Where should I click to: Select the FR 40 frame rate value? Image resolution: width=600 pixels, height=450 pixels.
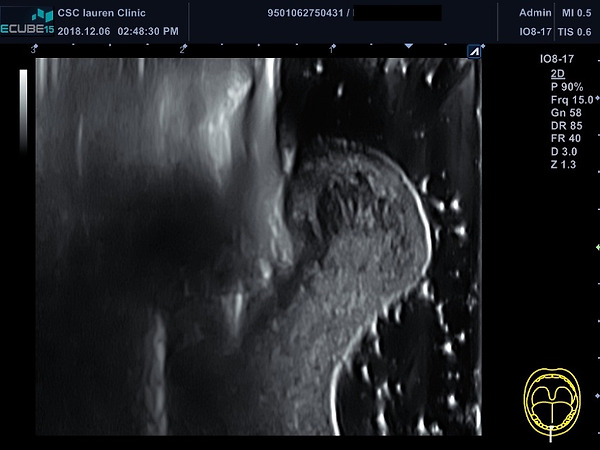click(566, 139)
